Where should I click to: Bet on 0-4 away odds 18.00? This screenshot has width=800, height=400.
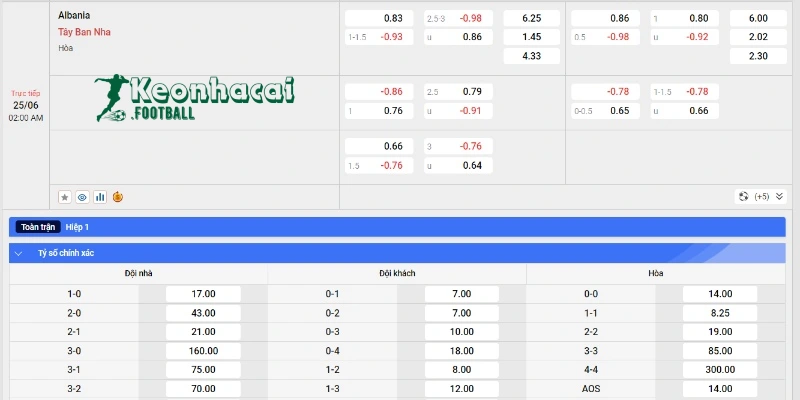[x=462, y=351]
